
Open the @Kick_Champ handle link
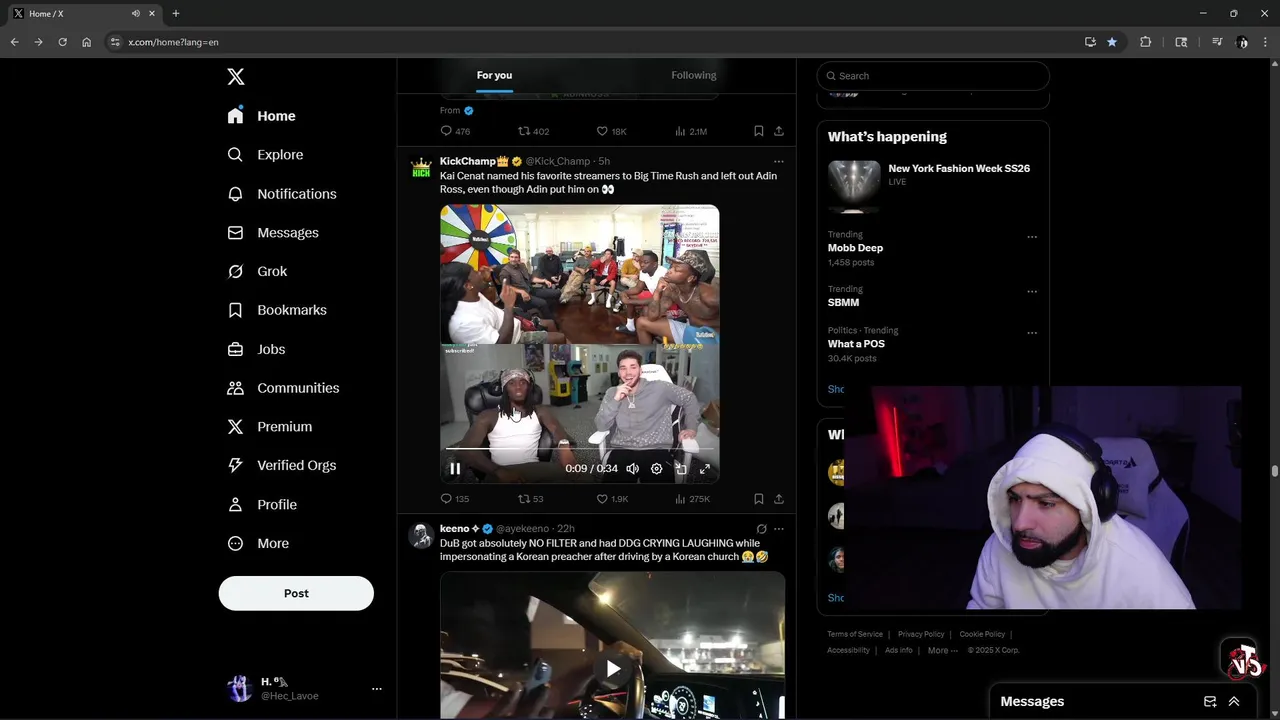click(x=558, y=161)
